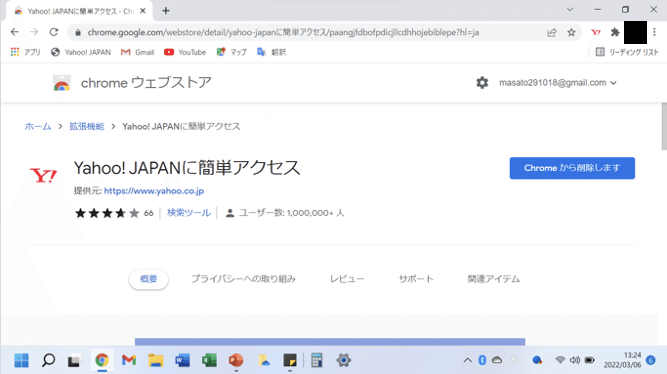667x374 pixels.
Task: Expand the masato291018@gmail.com account dropdown
Action: point(558,83)
